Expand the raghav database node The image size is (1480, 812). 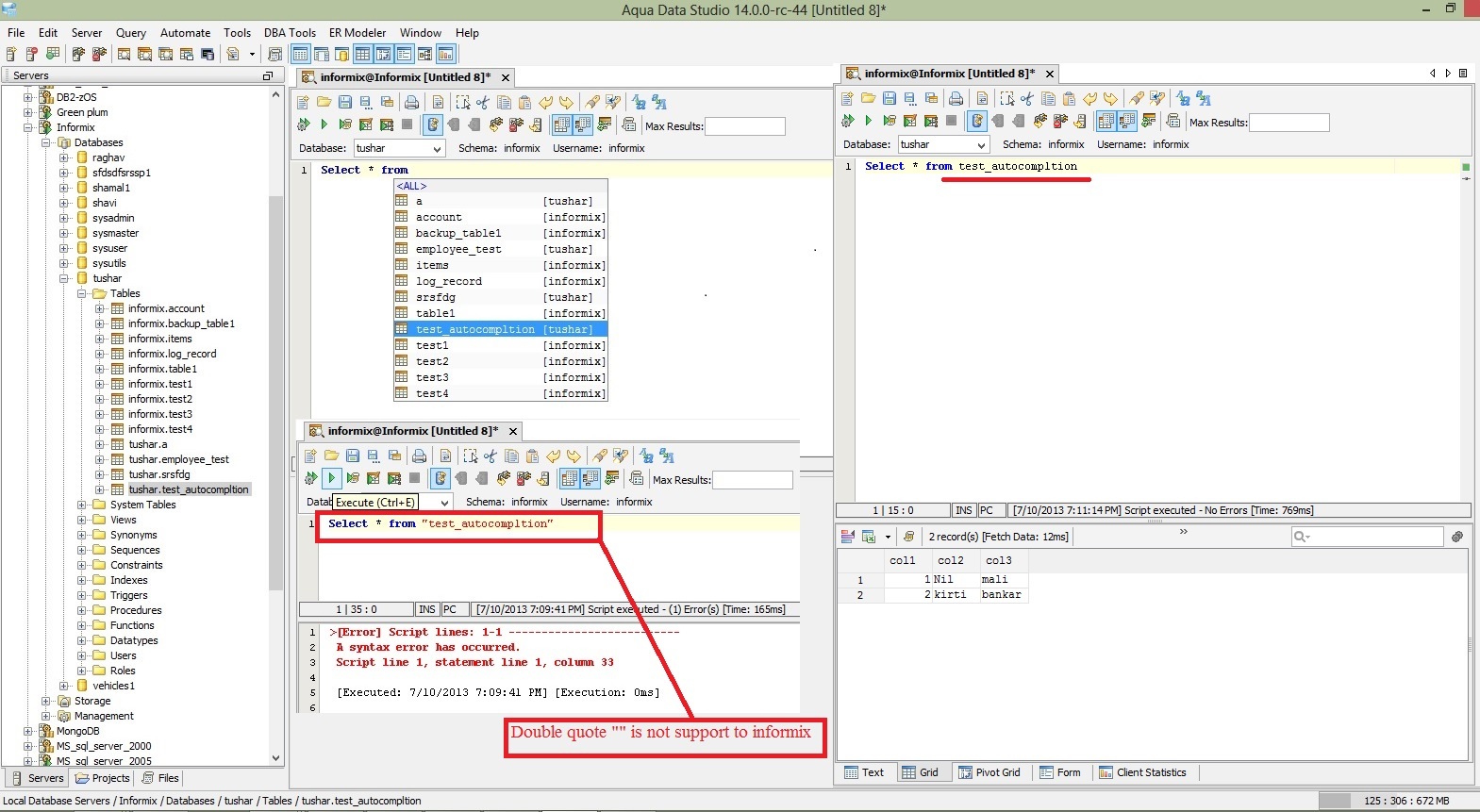(64, 157)
